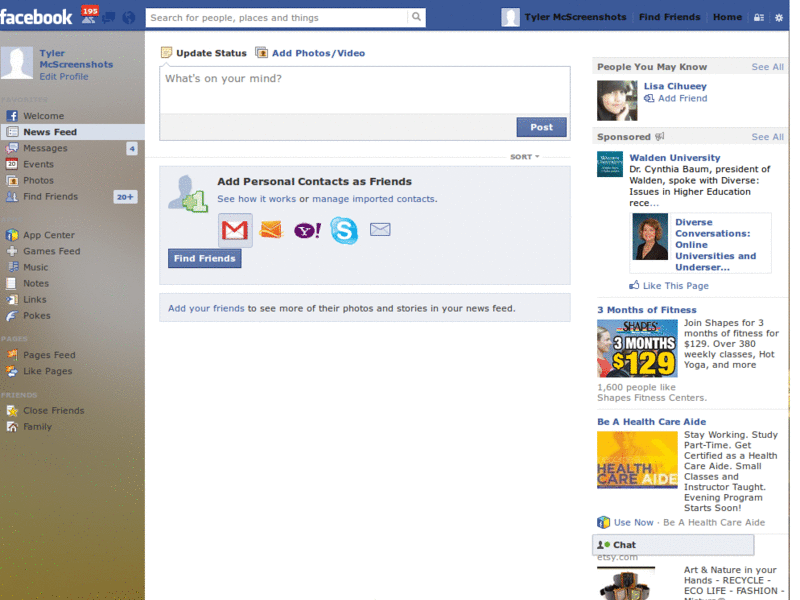Open Photos icon in sidebar
800x600 pixels.
point(12,181)
